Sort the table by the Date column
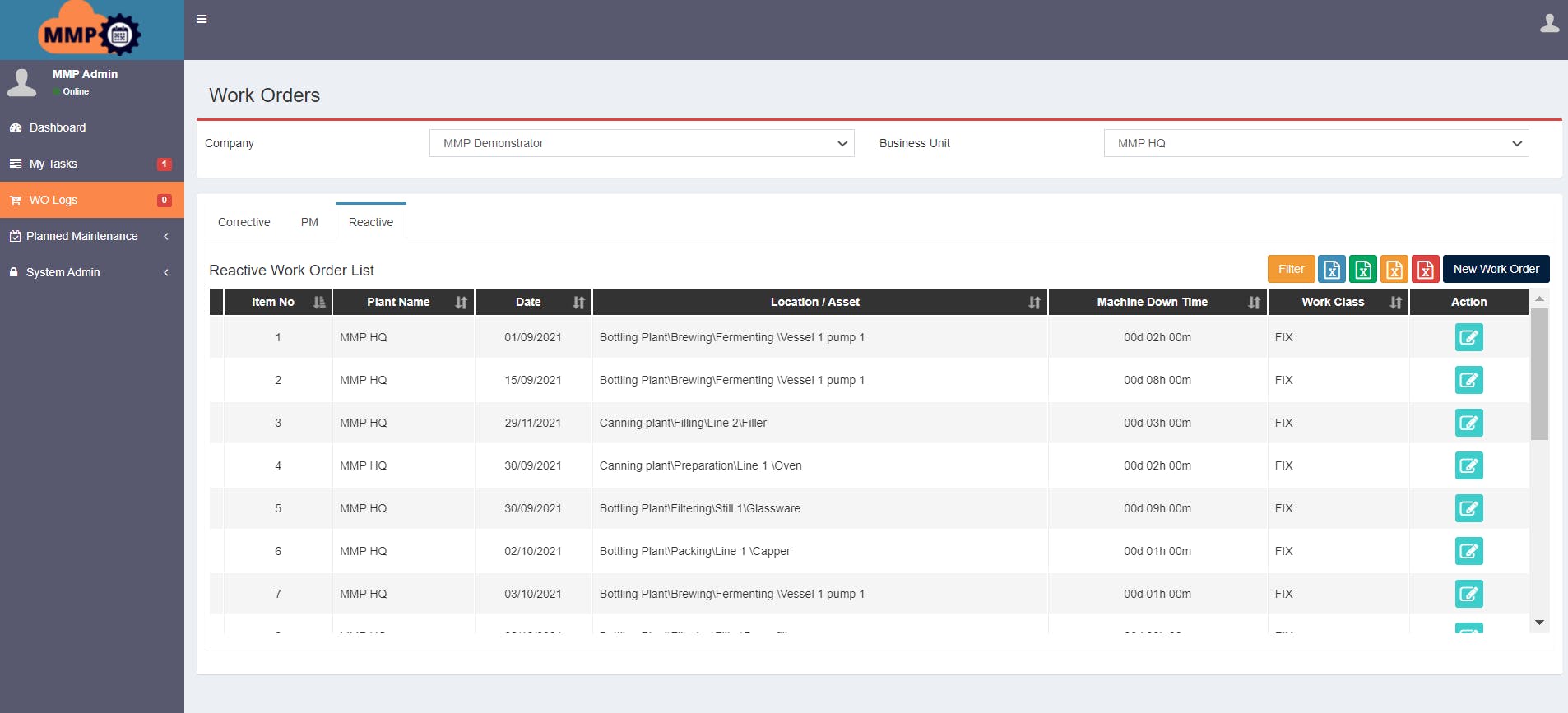Viewport: 1568px width, 713px height. point(533,302)
